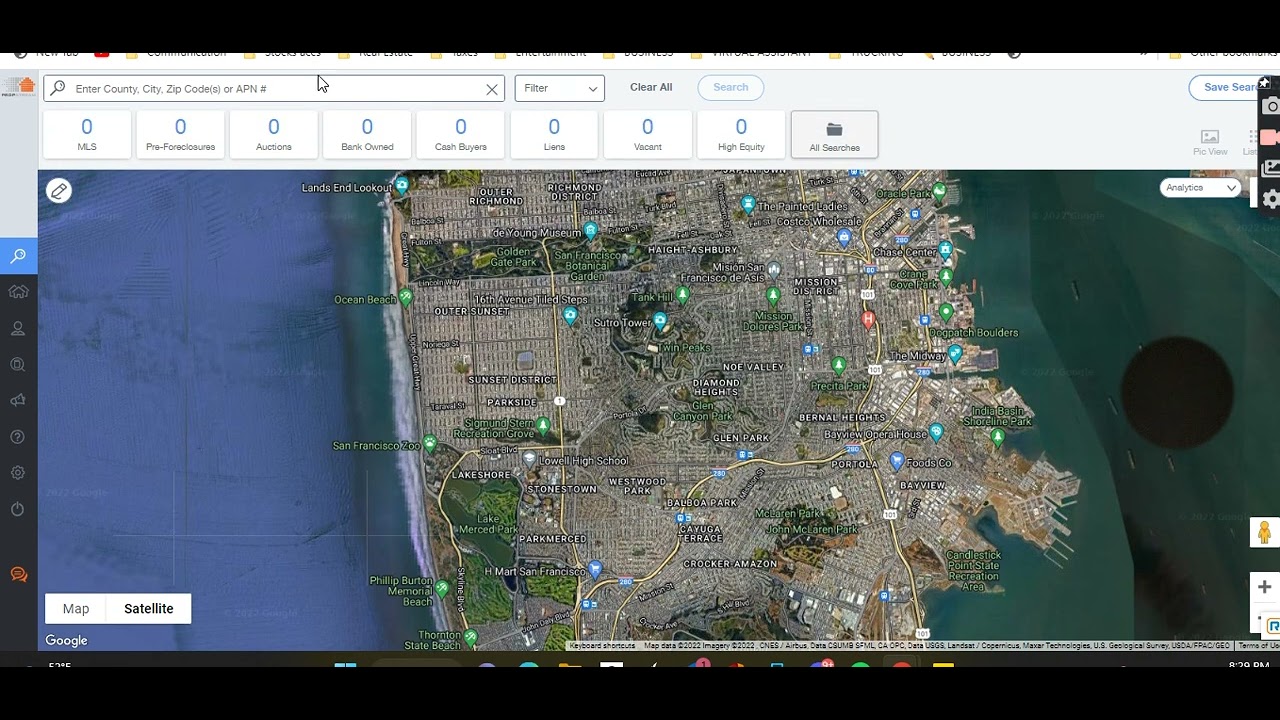Select the Bank Owned count card
The image size is (1280, 720).
click(x=367, y=134)
